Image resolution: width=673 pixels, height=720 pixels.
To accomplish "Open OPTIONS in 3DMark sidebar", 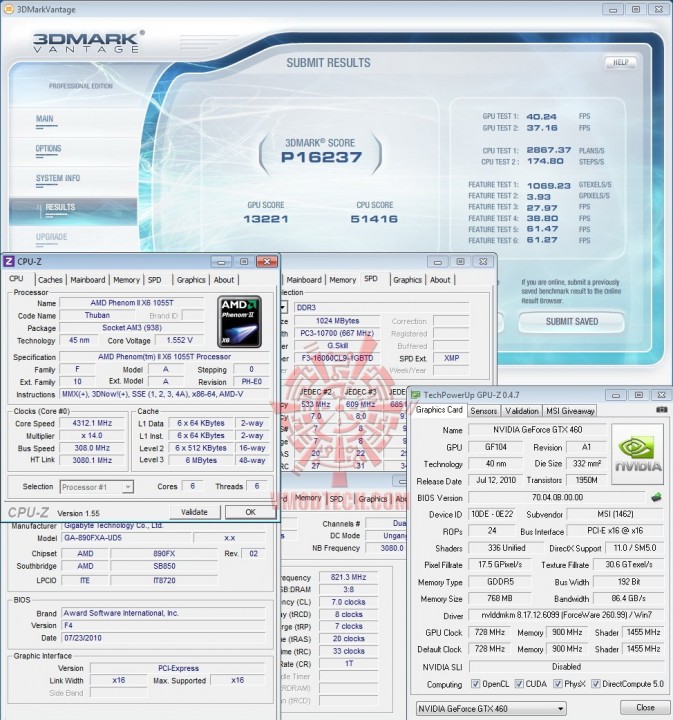I will tap(48, 149).
